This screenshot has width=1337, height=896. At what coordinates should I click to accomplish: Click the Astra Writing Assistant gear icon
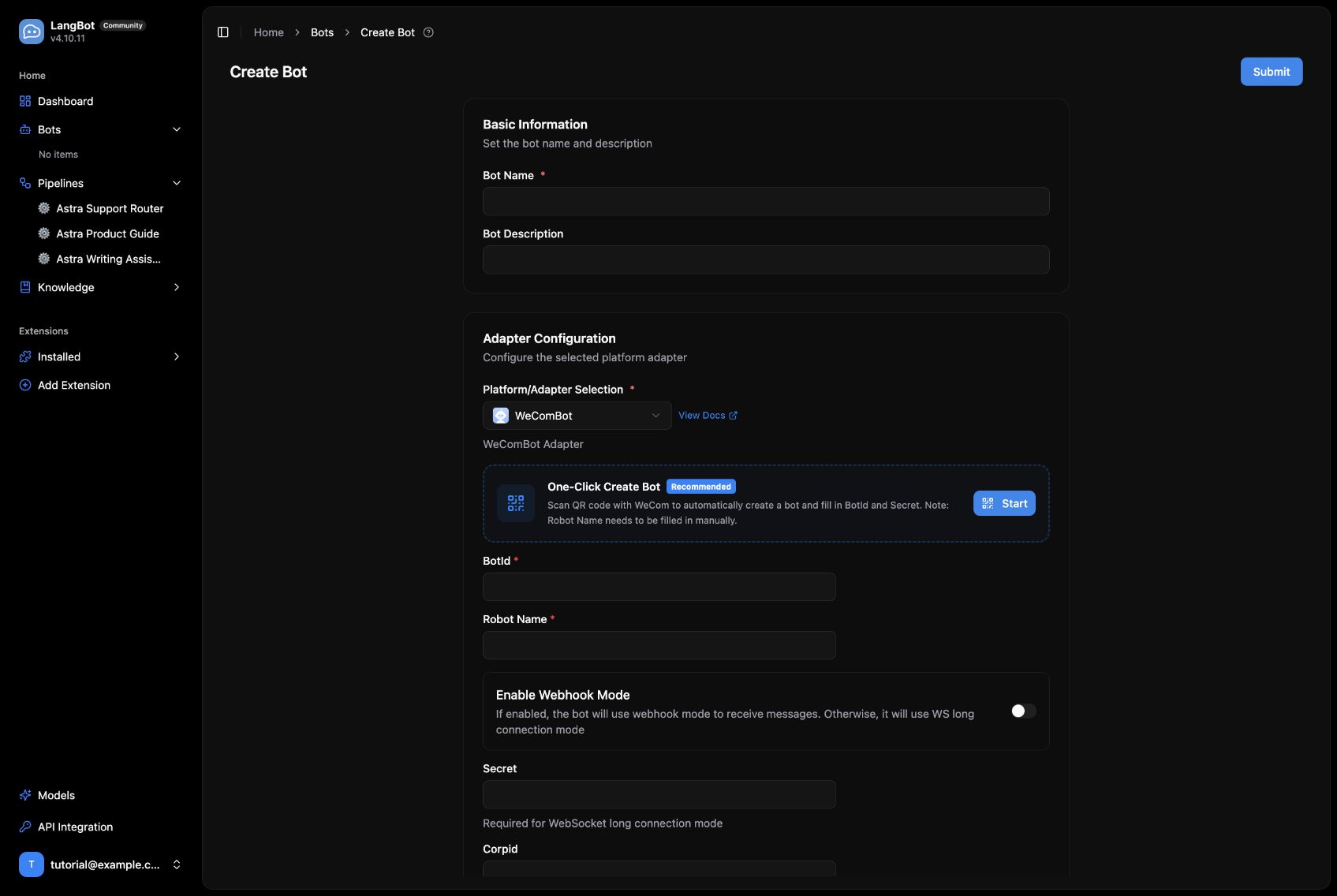coord(44,259)
